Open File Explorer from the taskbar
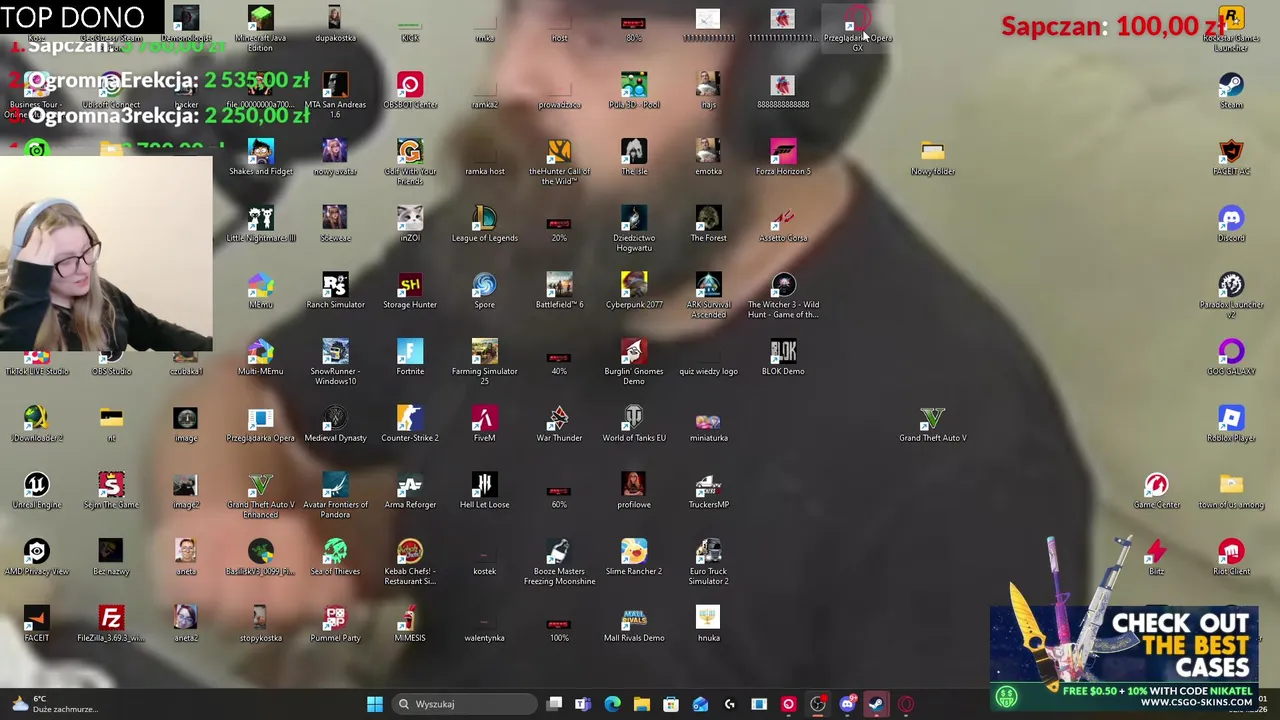Screen dimensions: 1280x720 point(642,704)
